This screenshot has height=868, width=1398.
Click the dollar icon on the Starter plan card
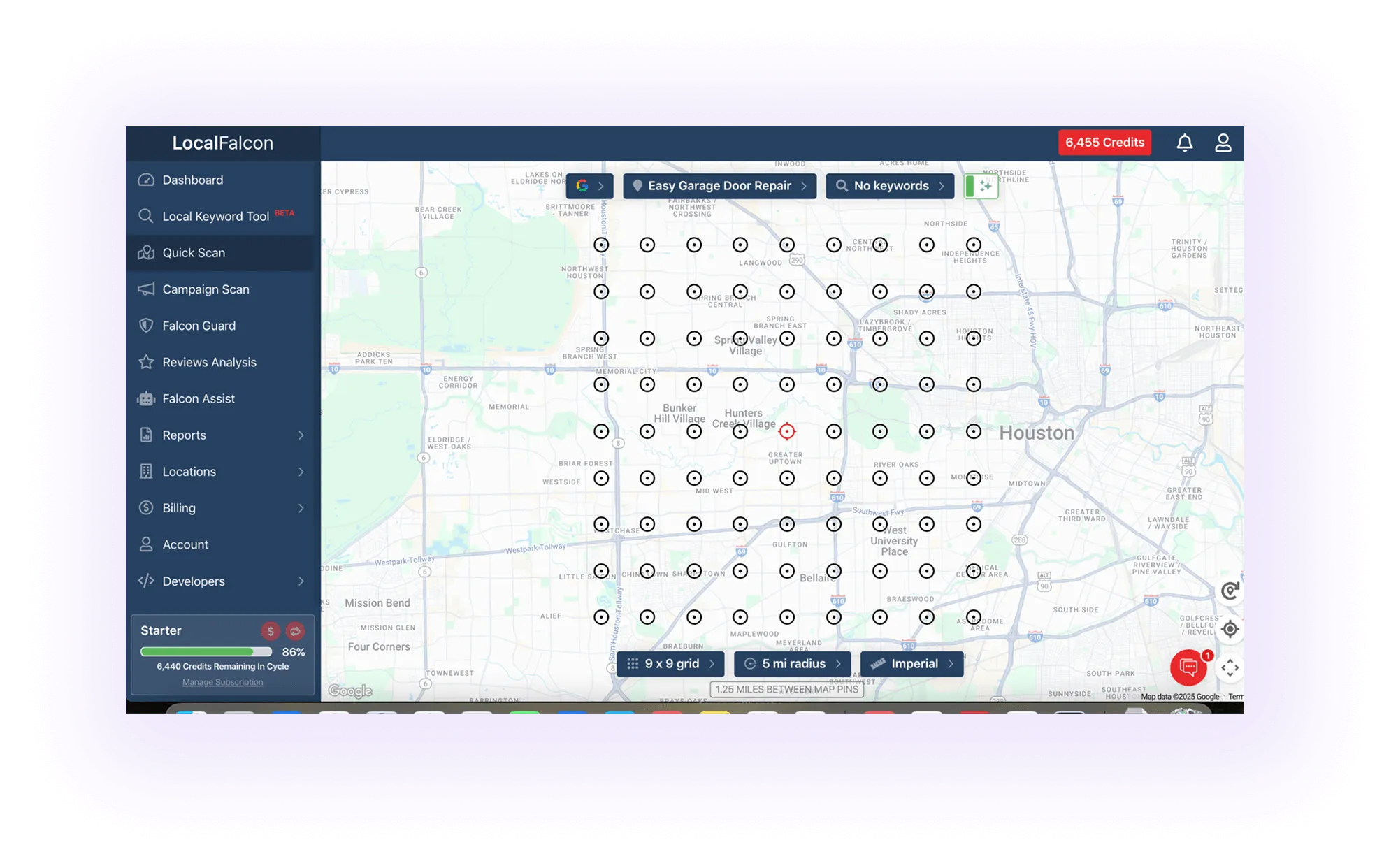click(270, 630)
